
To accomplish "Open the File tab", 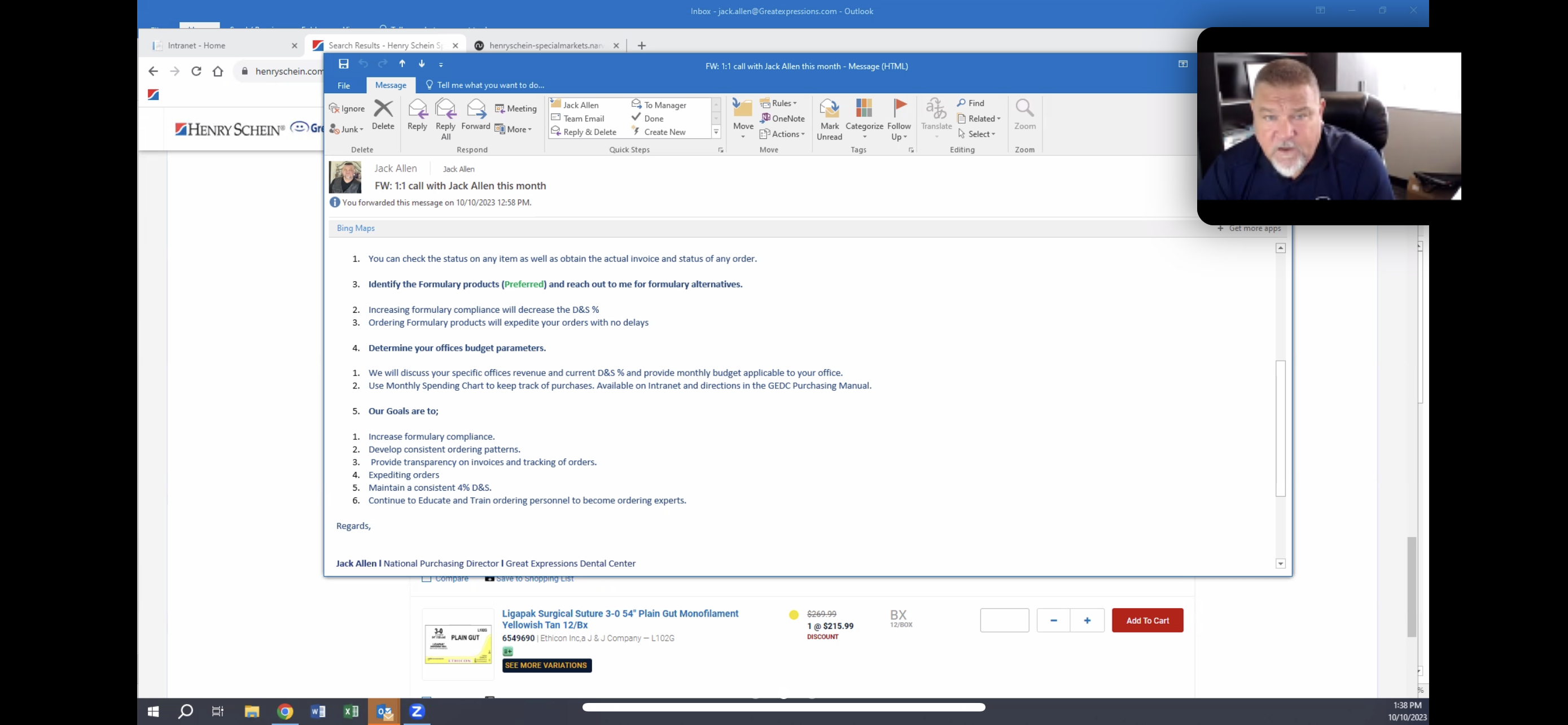I will tap(344, 85).
